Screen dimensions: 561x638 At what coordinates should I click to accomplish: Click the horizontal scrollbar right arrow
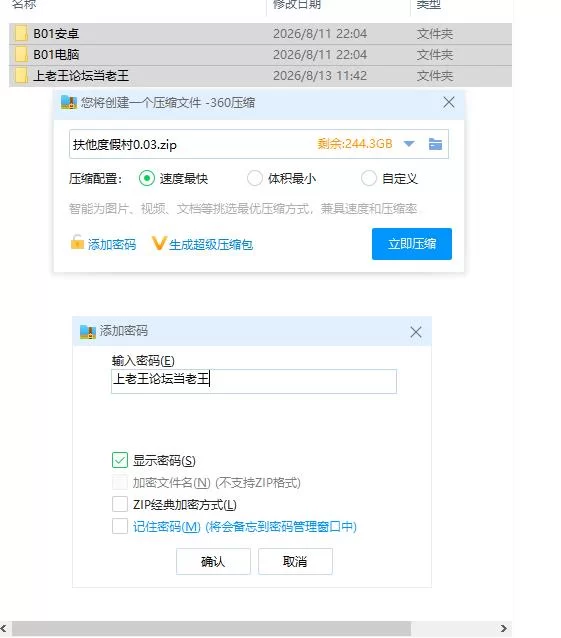pyautogui.click(x=504, y=629)
